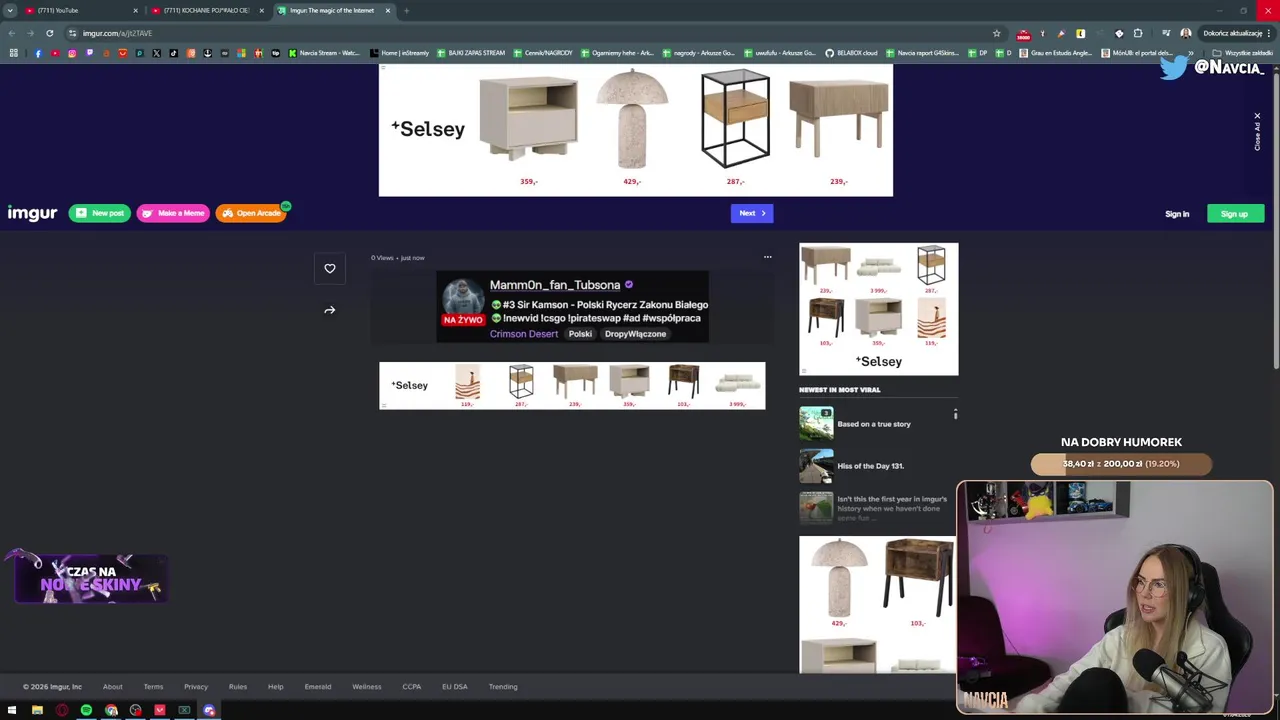This screenshot has height=720, width=1280.
Task: Open the TikTok bookmark icon
Action: pos(174,53)
